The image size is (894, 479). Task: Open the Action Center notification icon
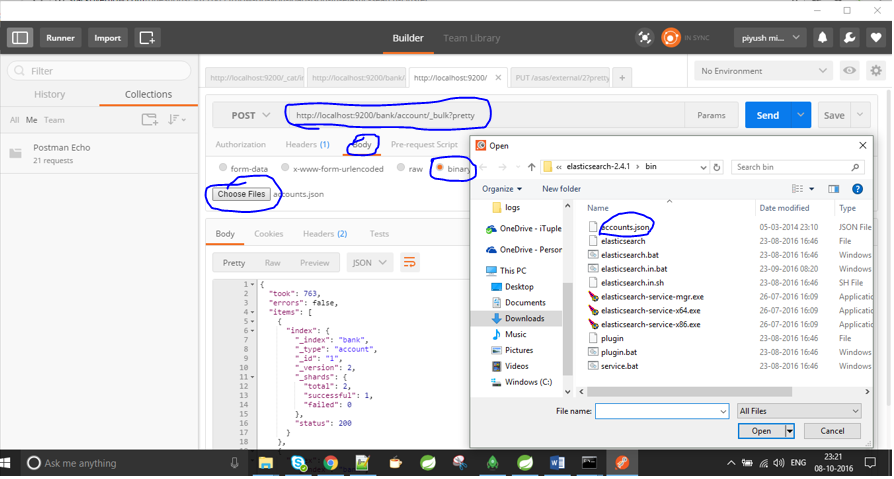(870, 462)
